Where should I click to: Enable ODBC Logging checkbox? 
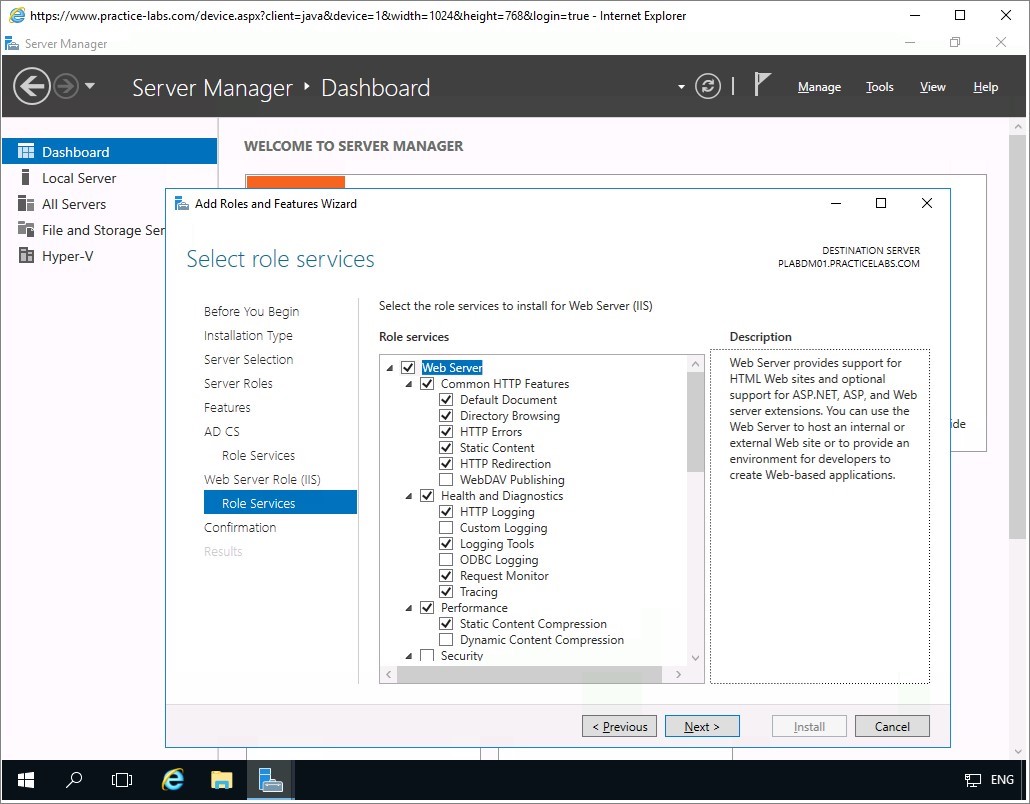pos(446,560)
